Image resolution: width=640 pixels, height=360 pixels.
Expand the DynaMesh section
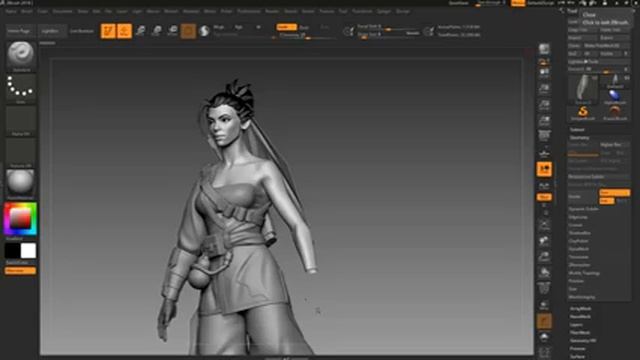coord(579,249)
